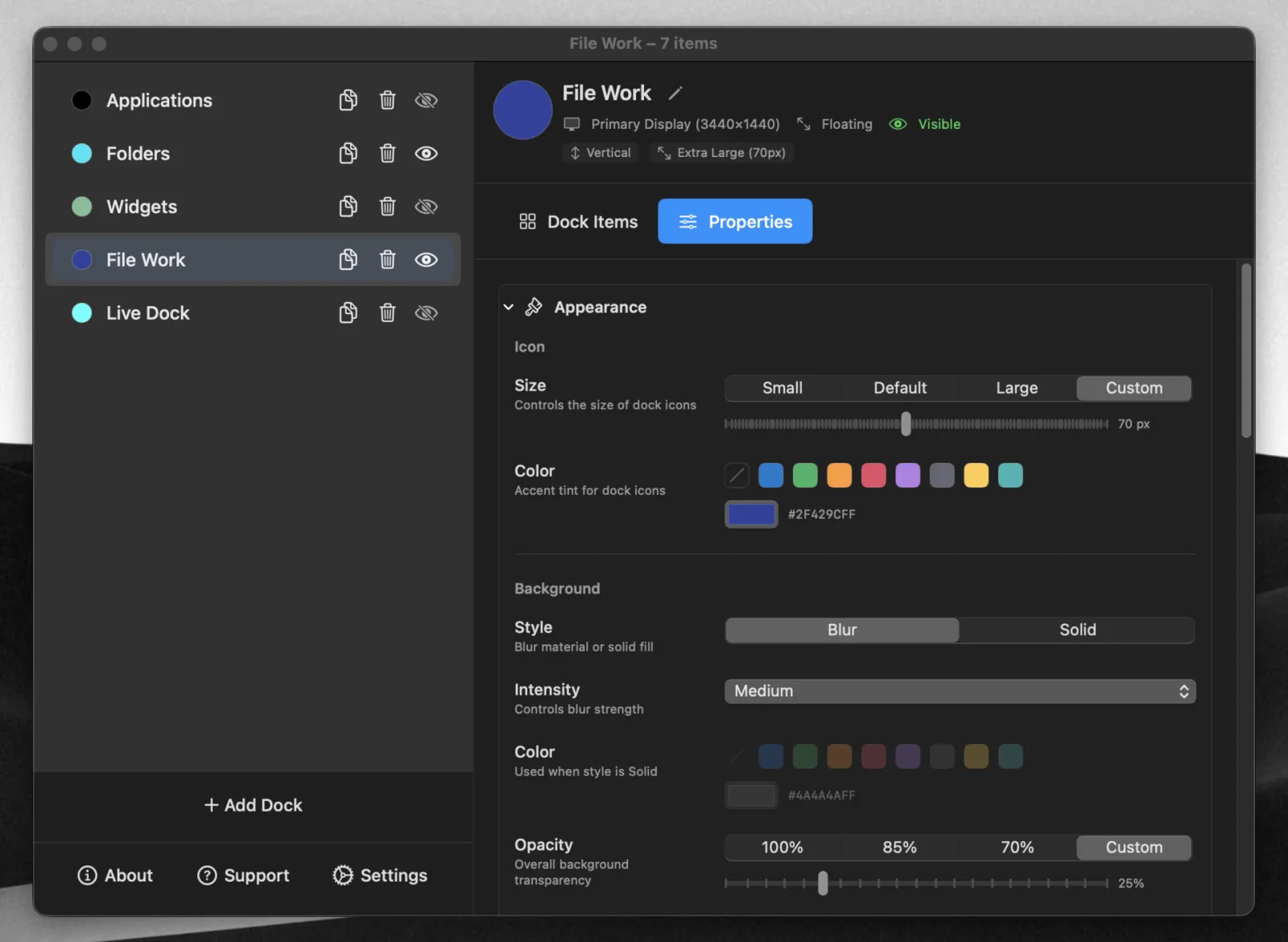
Task: Edit the File Work name with pencil icon
Action: click(675, 93)
